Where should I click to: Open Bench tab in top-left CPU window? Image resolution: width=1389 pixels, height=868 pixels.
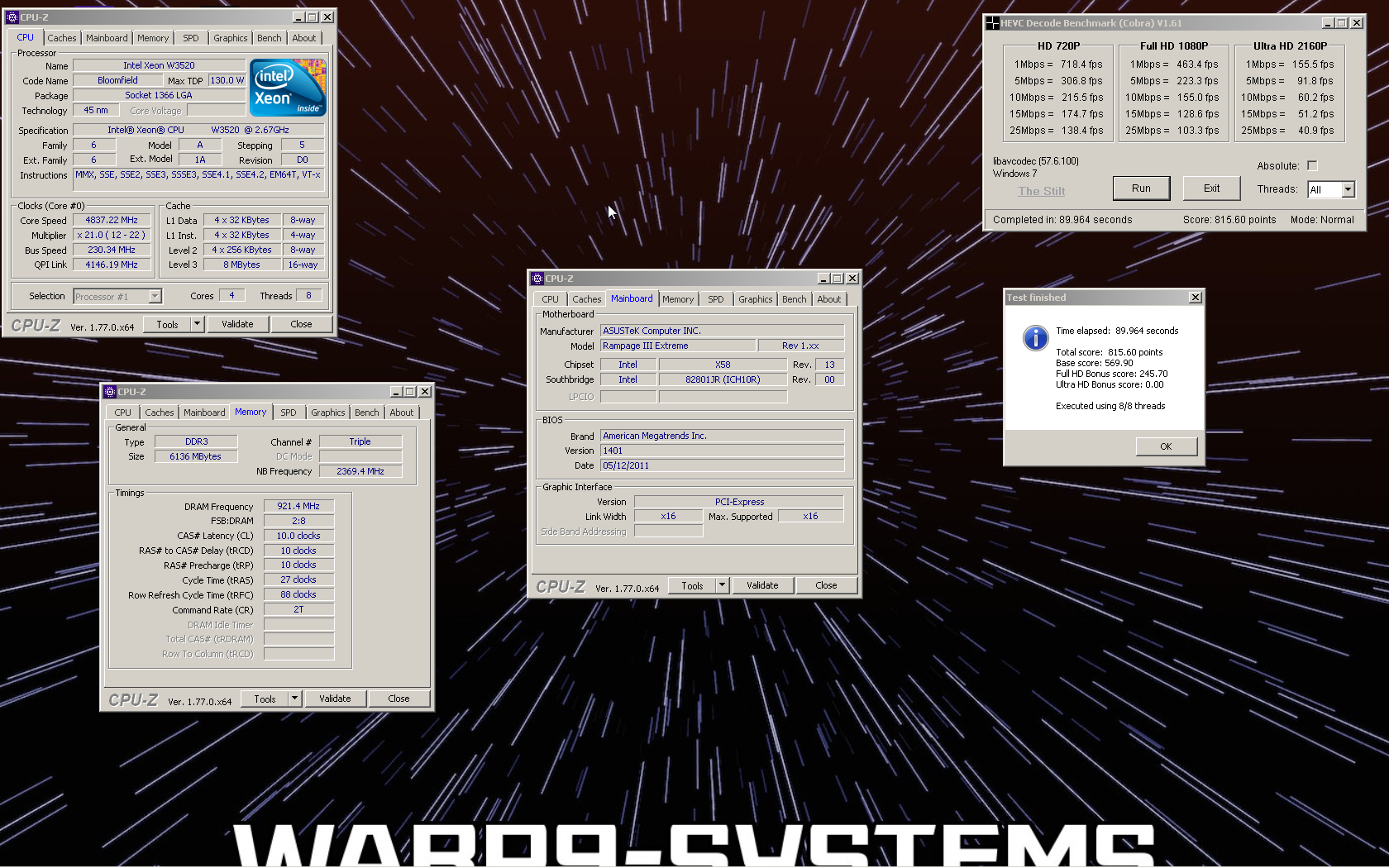pyautogui.click(x=269, y=38)
